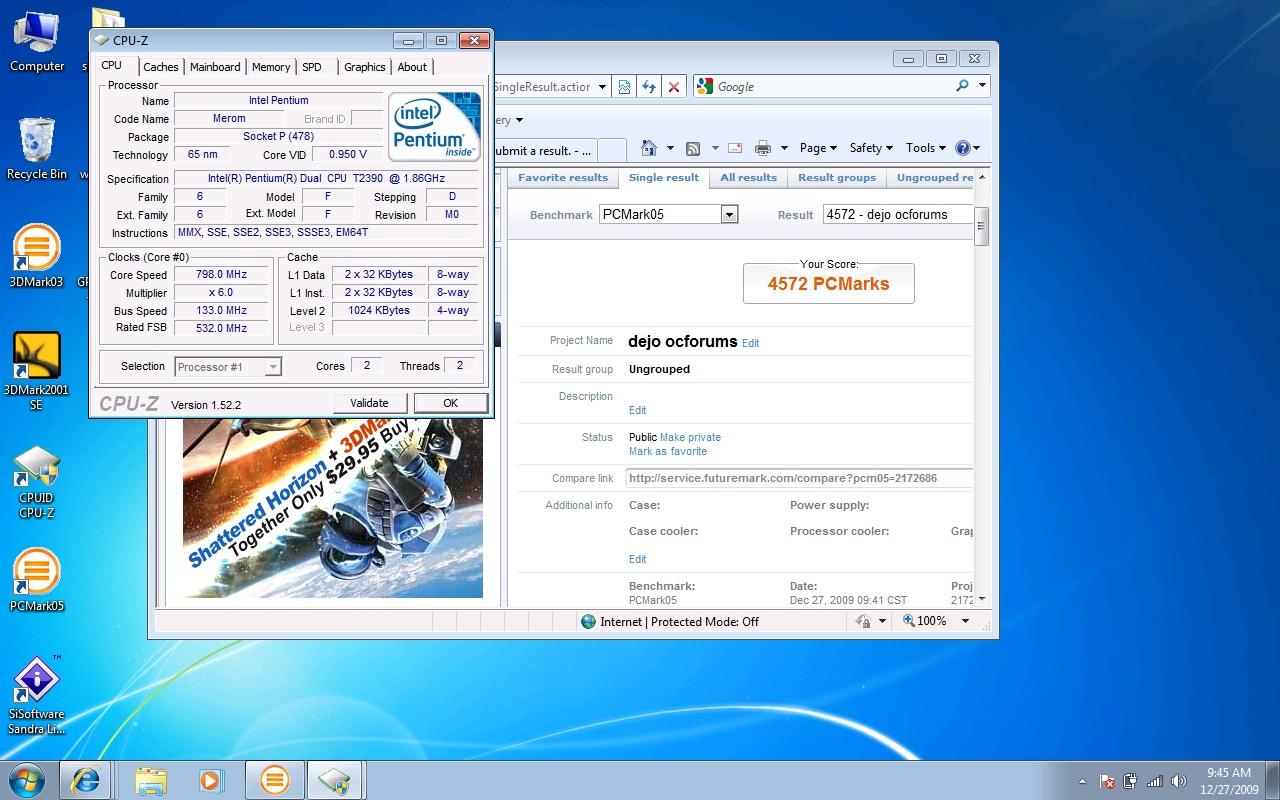Click the Mark as favorite link
Screen dimensions: 1280x800
(668, 452)
